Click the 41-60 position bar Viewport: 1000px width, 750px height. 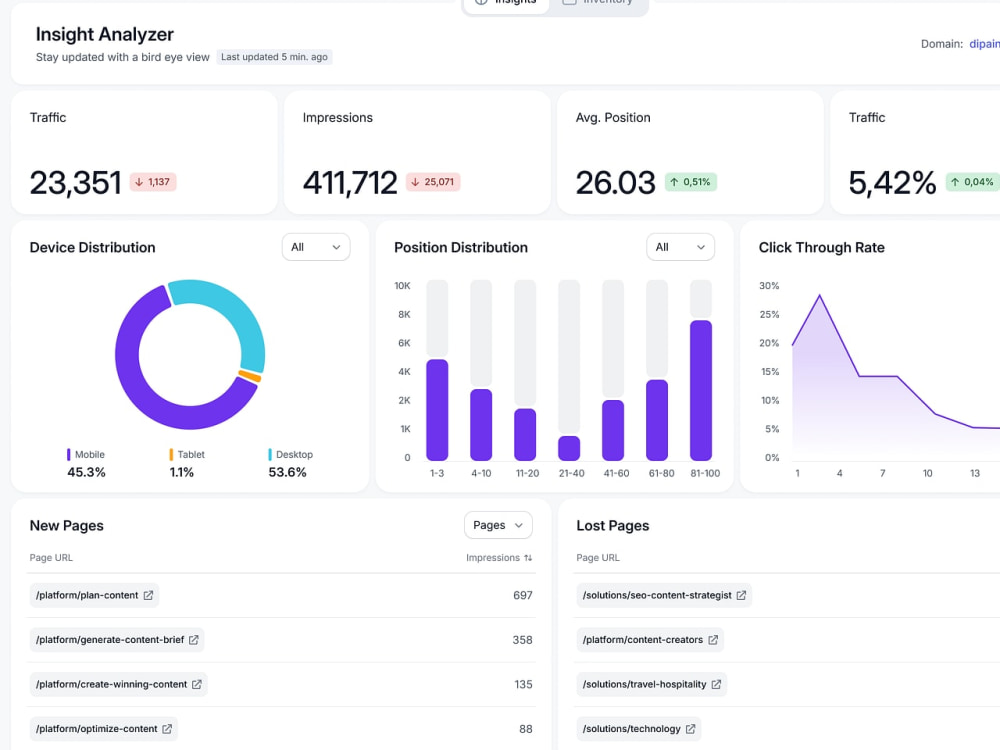[x=614, y=430]
